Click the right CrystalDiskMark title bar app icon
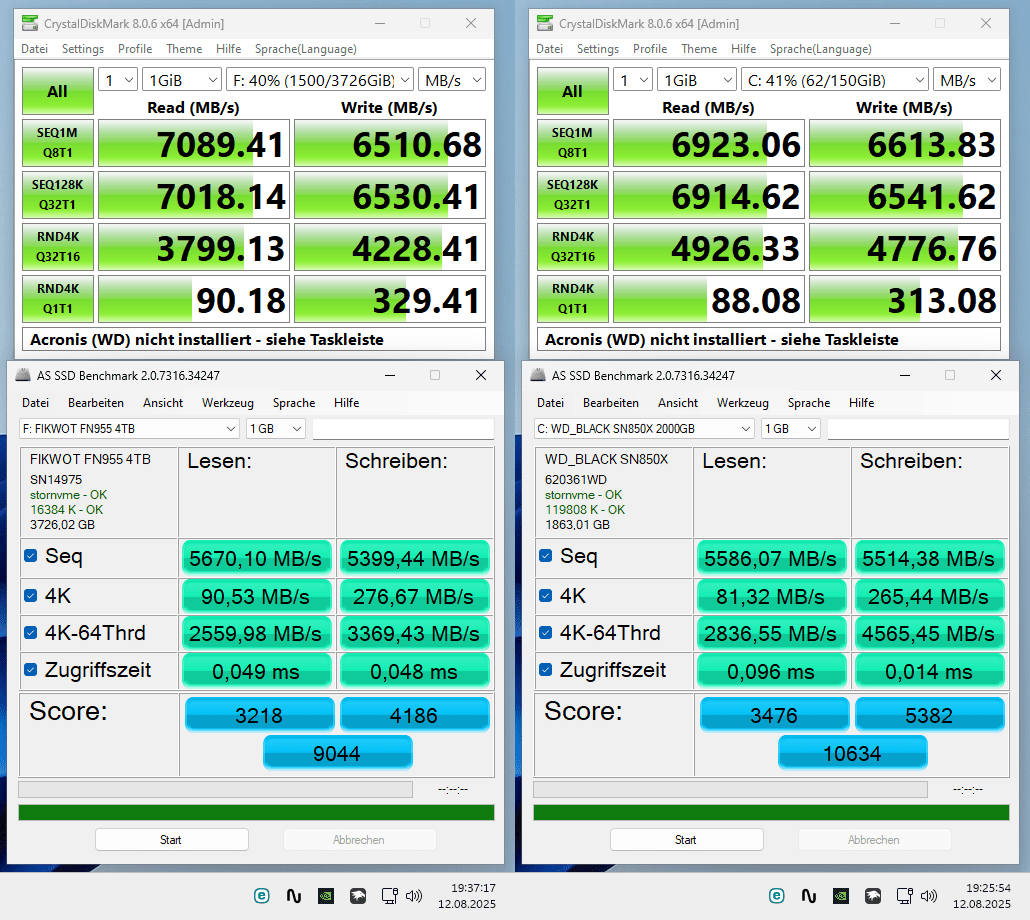 [545, 24]
